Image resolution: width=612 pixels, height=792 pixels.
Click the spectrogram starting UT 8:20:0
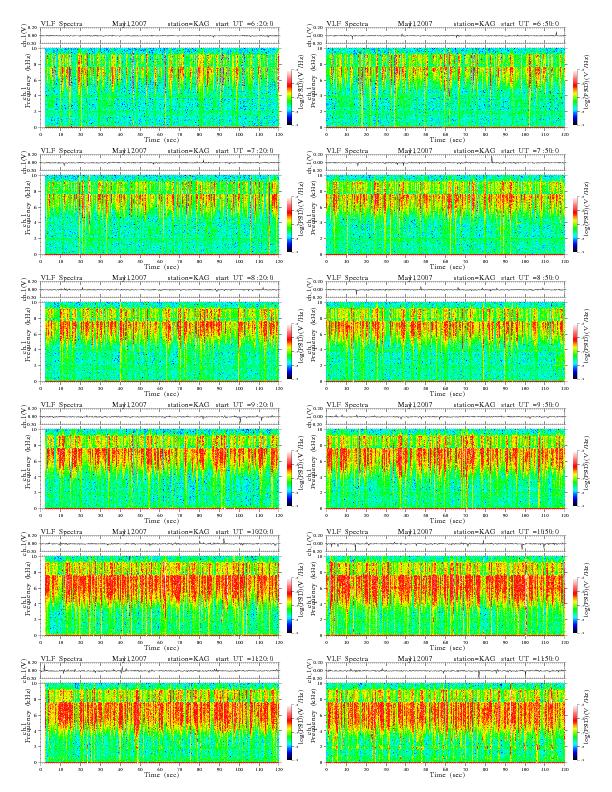tap(160, 342)
